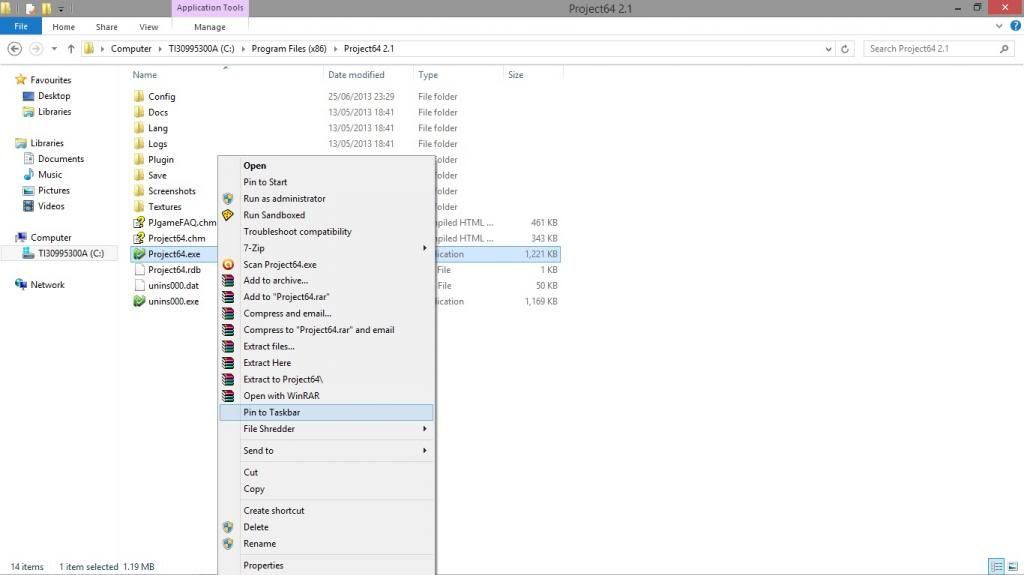The image size is (1024, 575).
Task: Open recent locations dropdown arrow
Action: [x=54, y=48]
